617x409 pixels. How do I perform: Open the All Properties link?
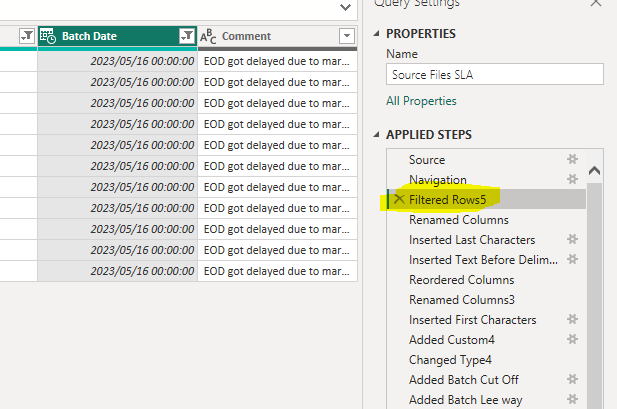point(421,101)
